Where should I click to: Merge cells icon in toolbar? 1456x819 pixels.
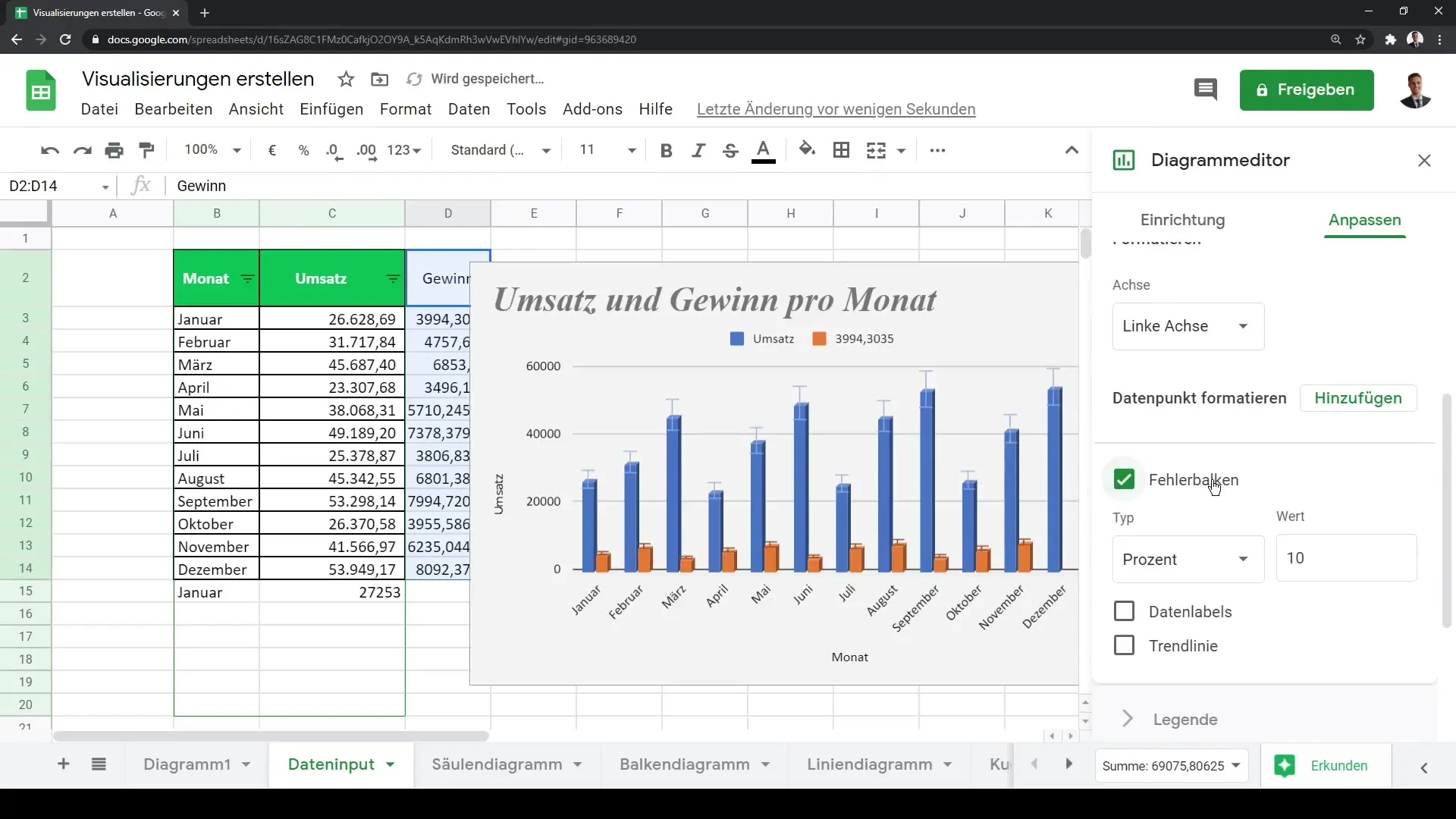tap(876, 150)
